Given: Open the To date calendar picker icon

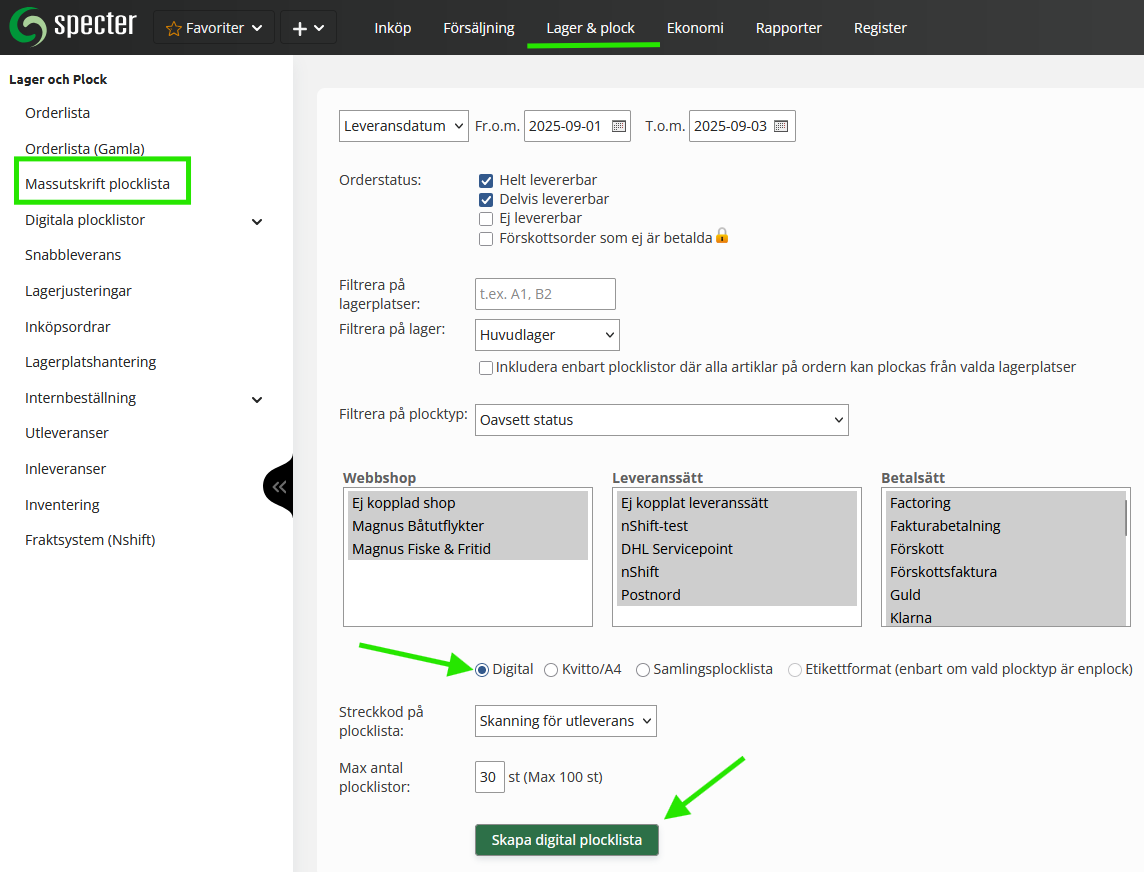Looking at the screenshot, I should point(782,126).
